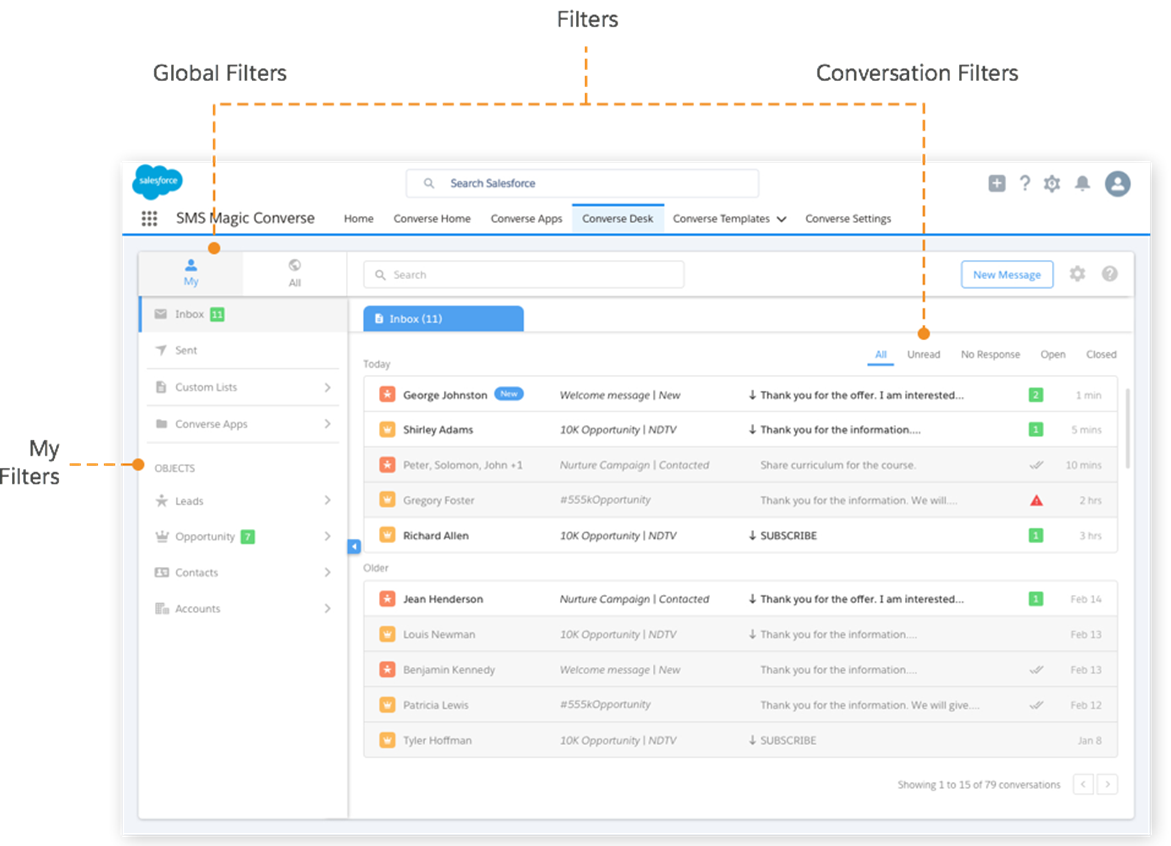Open Louis Newman conversation
This screenshot has width=1171, height=846.
point(740,635)
